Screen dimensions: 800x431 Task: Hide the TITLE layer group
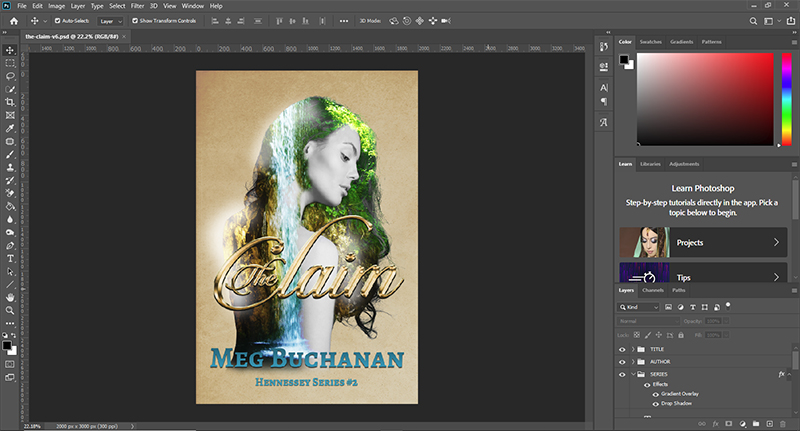(622, 349)
